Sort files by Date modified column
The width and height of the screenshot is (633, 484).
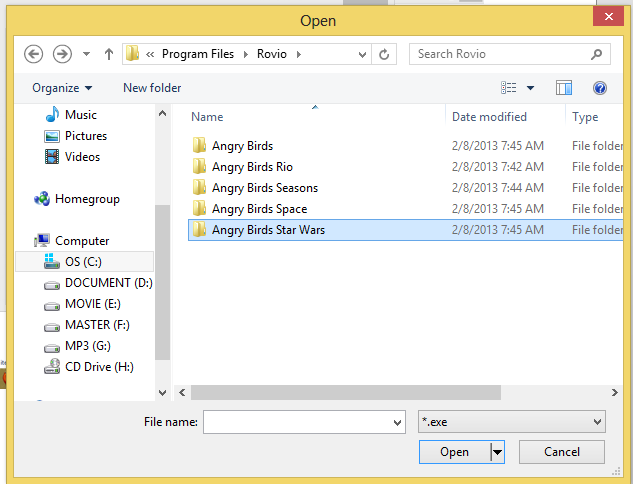tap(489, 117)
